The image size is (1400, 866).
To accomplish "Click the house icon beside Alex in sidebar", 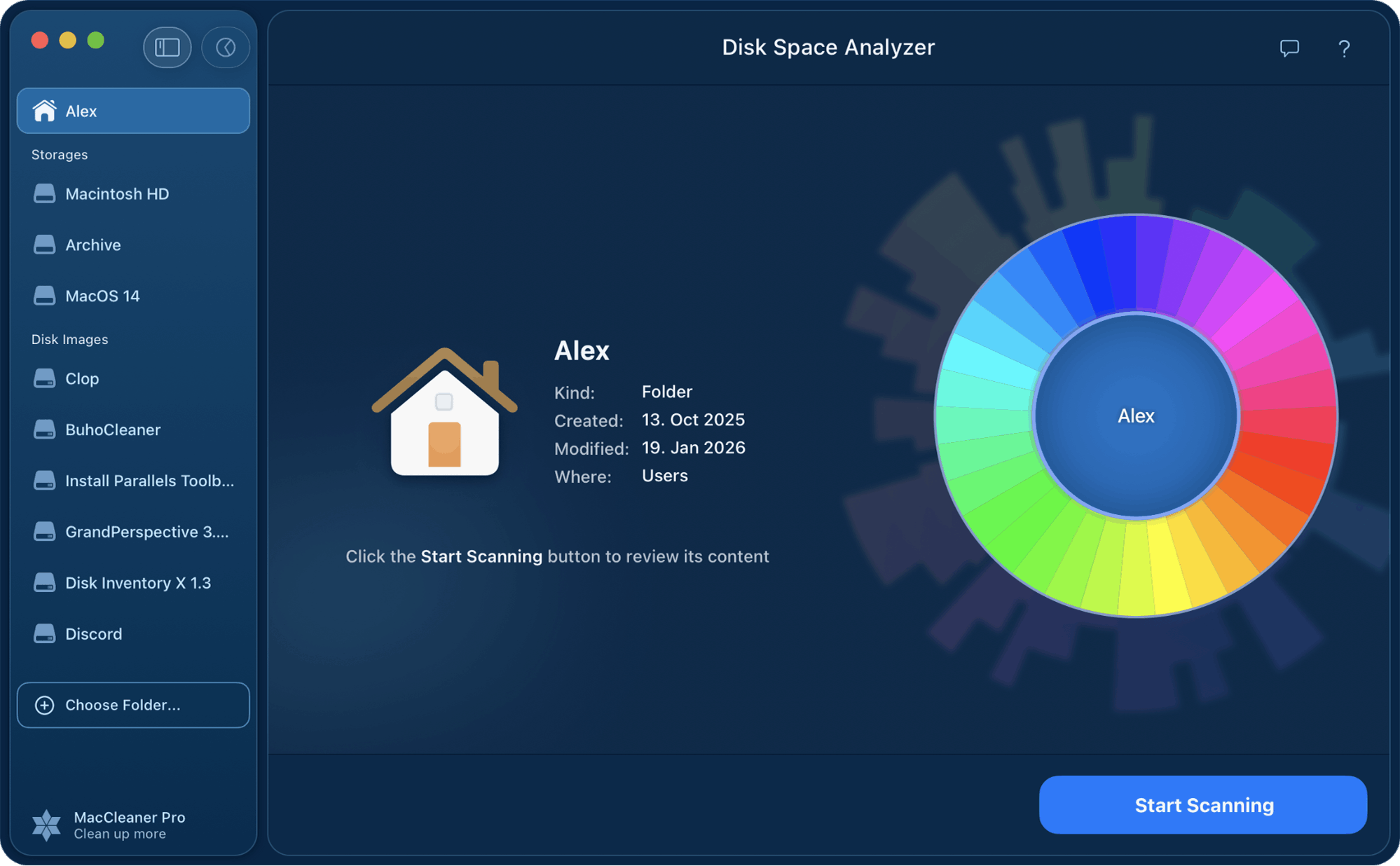I will pos(44,111).
